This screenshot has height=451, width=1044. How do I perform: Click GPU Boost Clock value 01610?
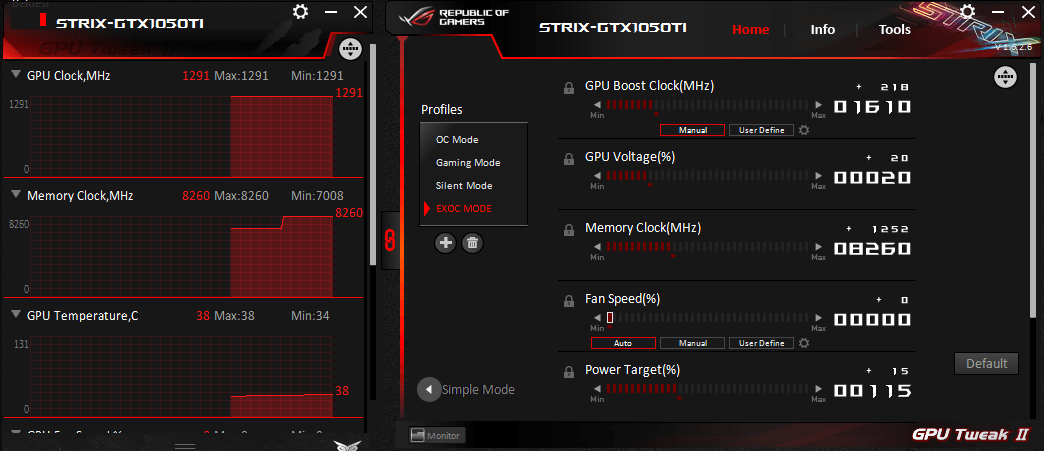coord(872,107)
